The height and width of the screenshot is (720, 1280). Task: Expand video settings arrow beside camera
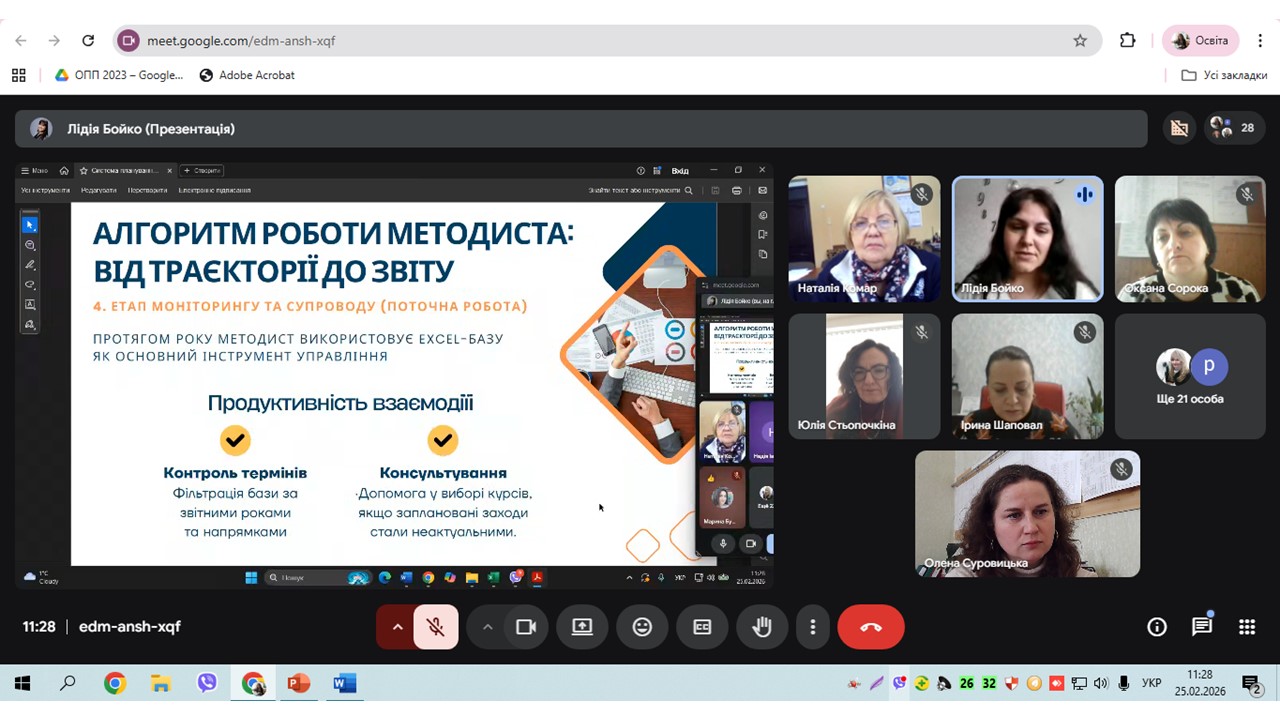[x=487, y=627]
